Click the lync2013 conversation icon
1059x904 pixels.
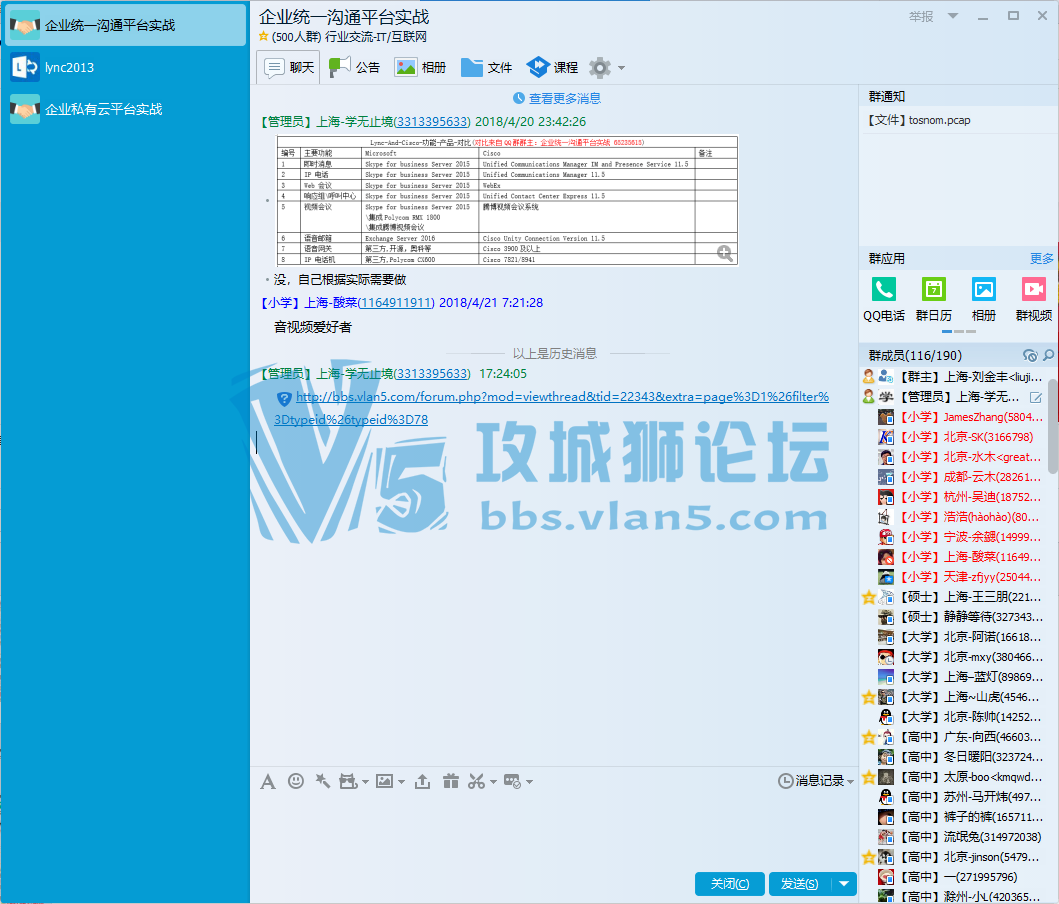(25, 68)
